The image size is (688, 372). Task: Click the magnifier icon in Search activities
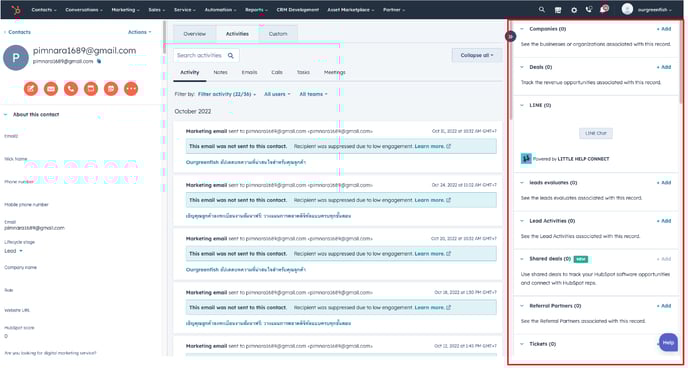pos(231,56)
